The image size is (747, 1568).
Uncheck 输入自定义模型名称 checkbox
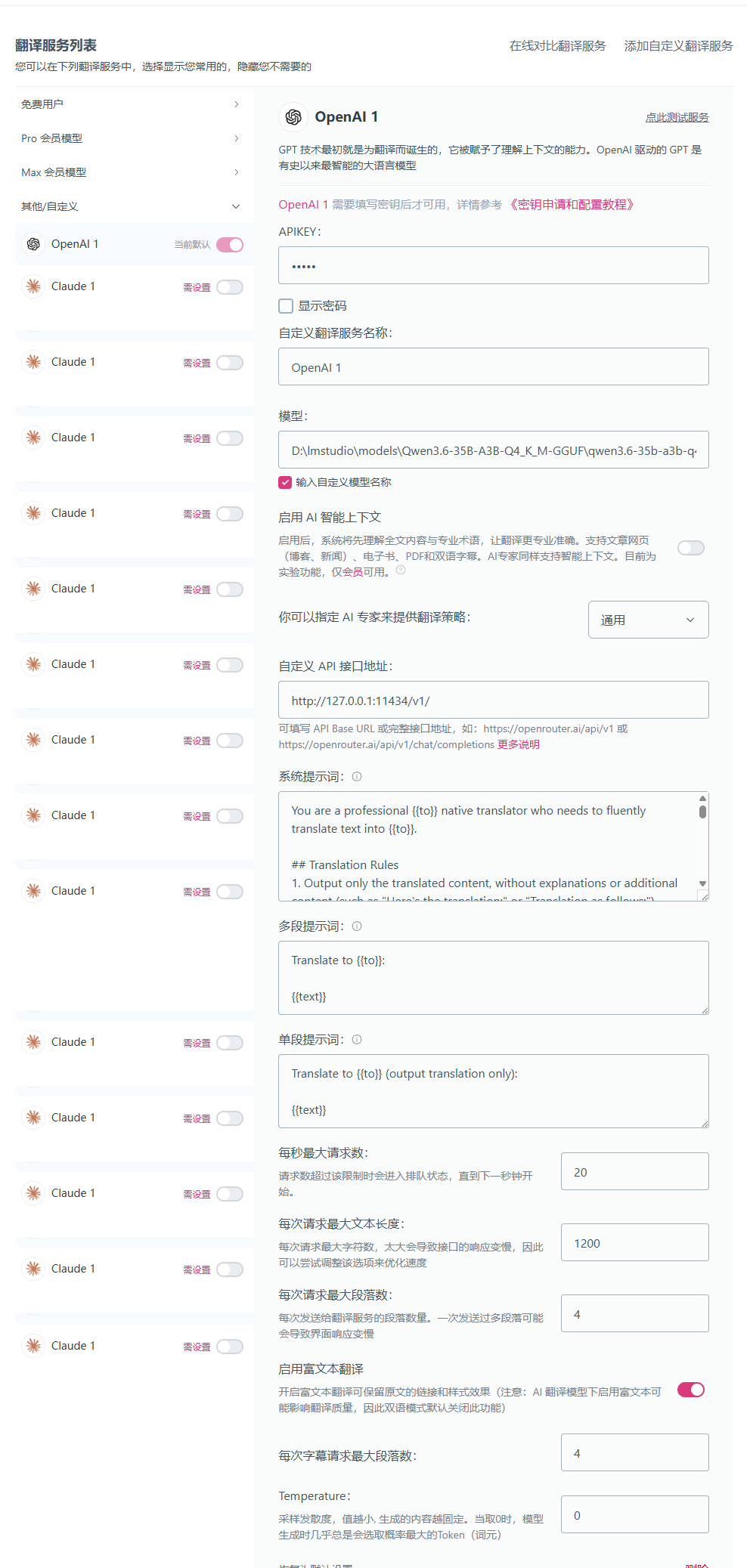coord(285,482)
